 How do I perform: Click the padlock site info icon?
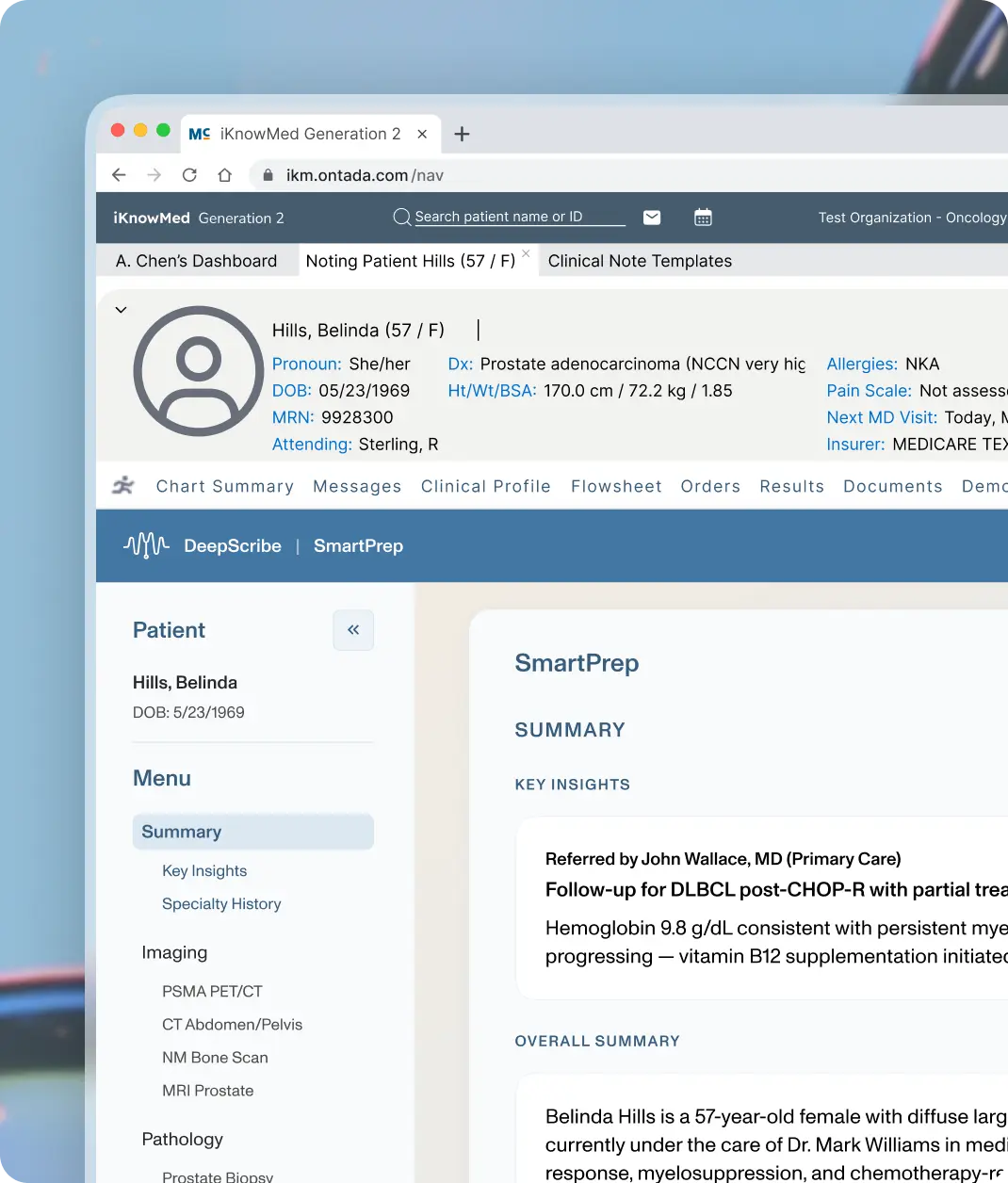point(268,175)
